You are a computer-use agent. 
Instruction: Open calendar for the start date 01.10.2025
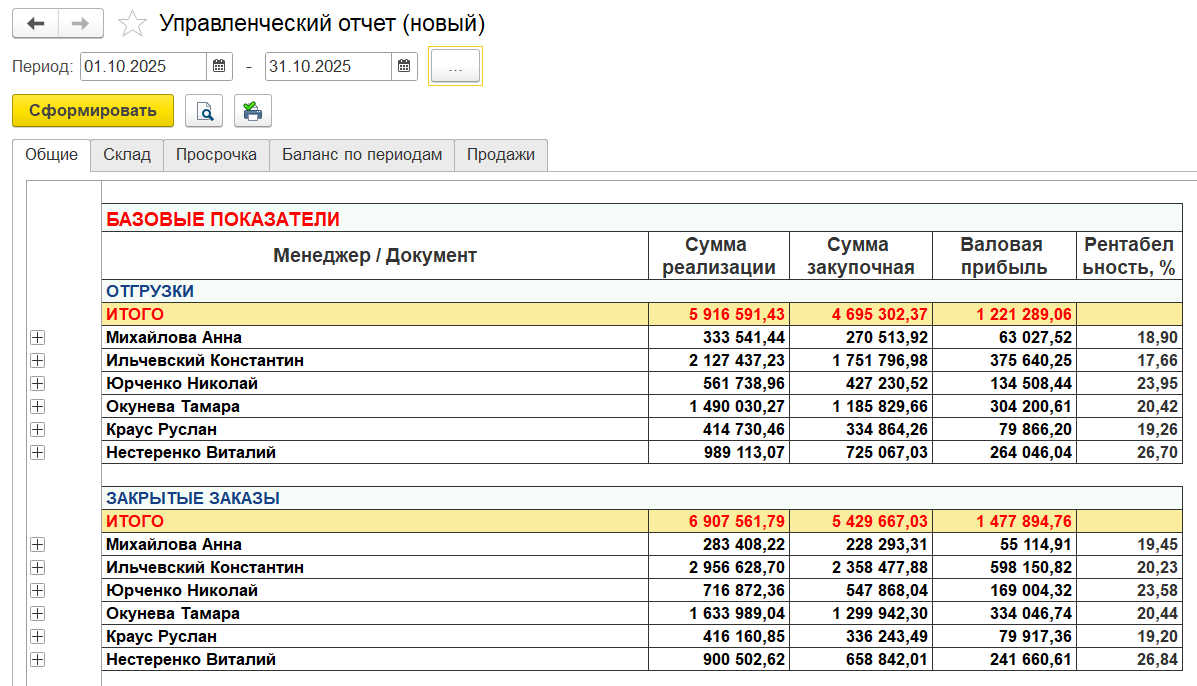click(x=219, y=66)
